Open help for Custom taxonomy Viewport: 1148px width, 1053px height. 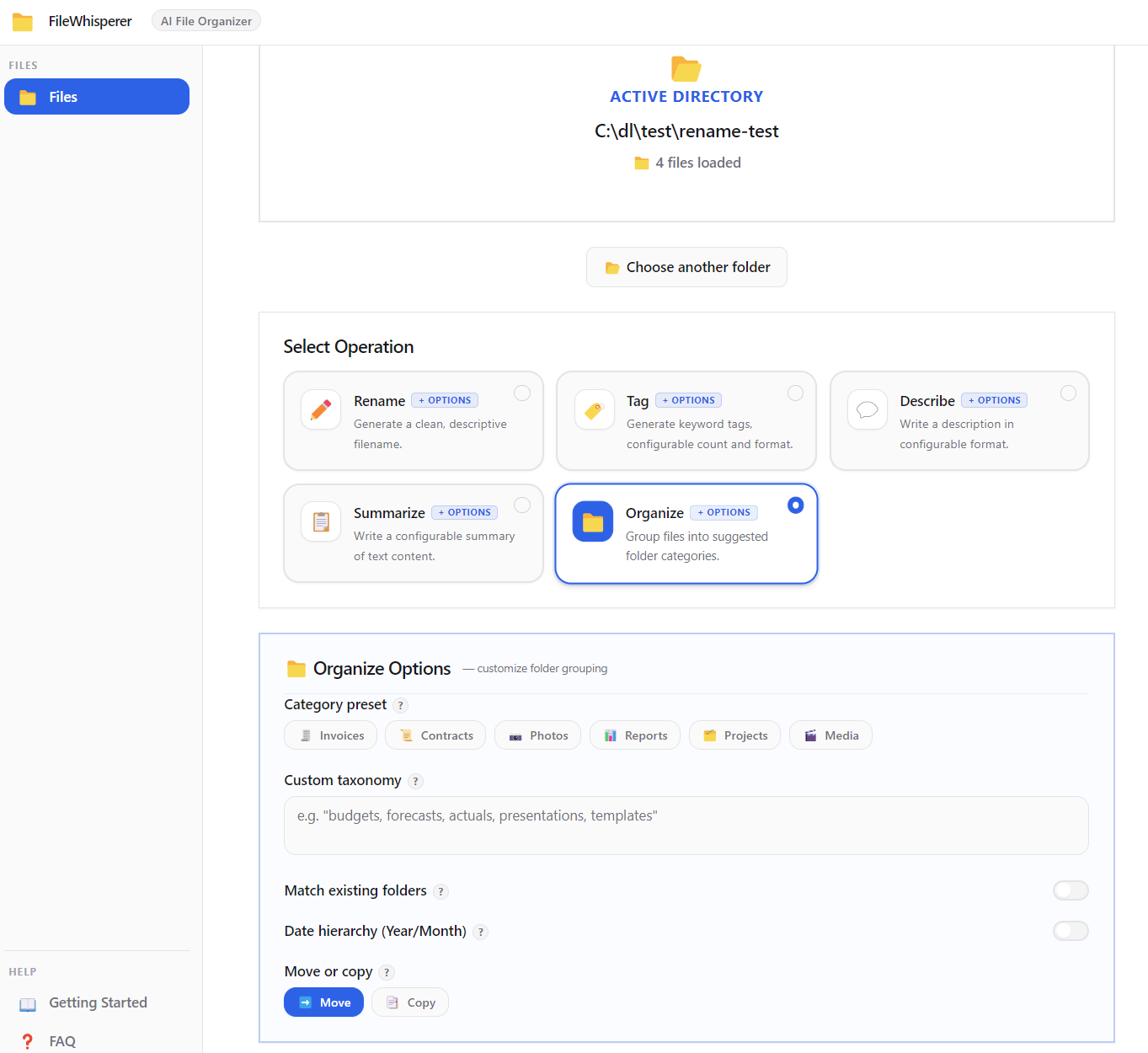415,781
